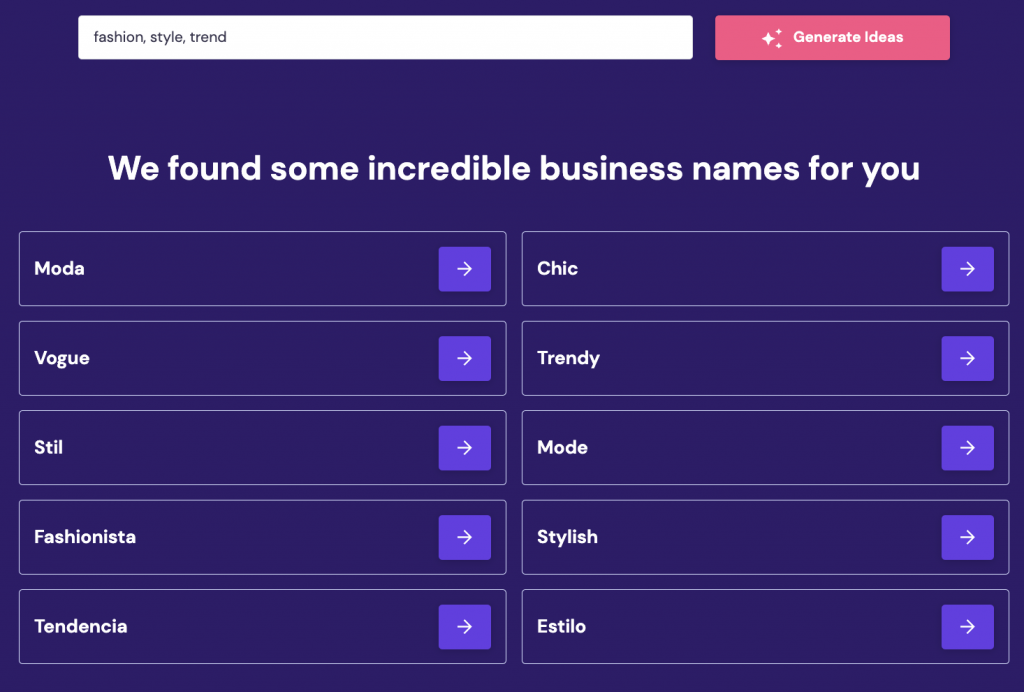1024x692 pixels.
Task: Click the sparkle icon on Generate Ideas button
Action: tap(770, 37)
